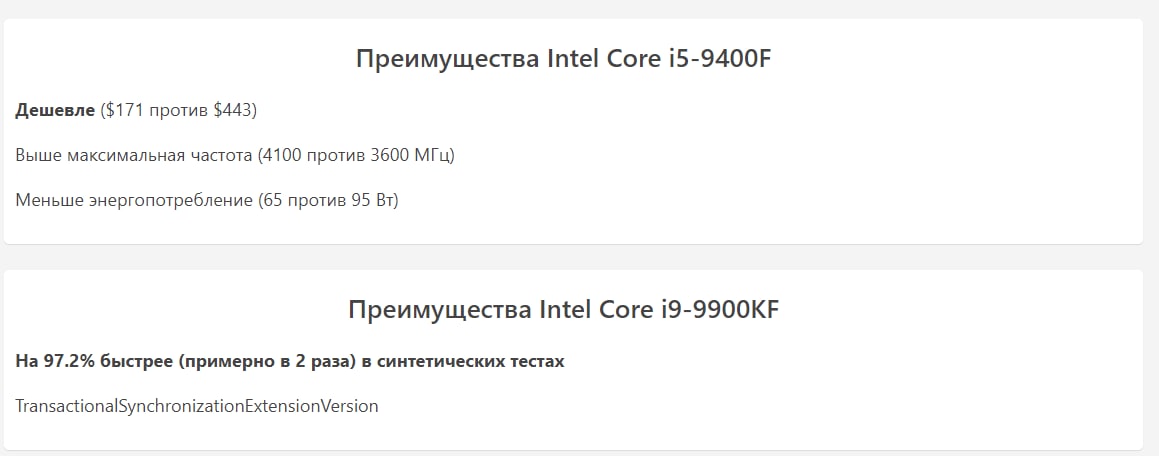Click the $443 price value
This screenshot has height=456, width=1159.
coord(232,112)
